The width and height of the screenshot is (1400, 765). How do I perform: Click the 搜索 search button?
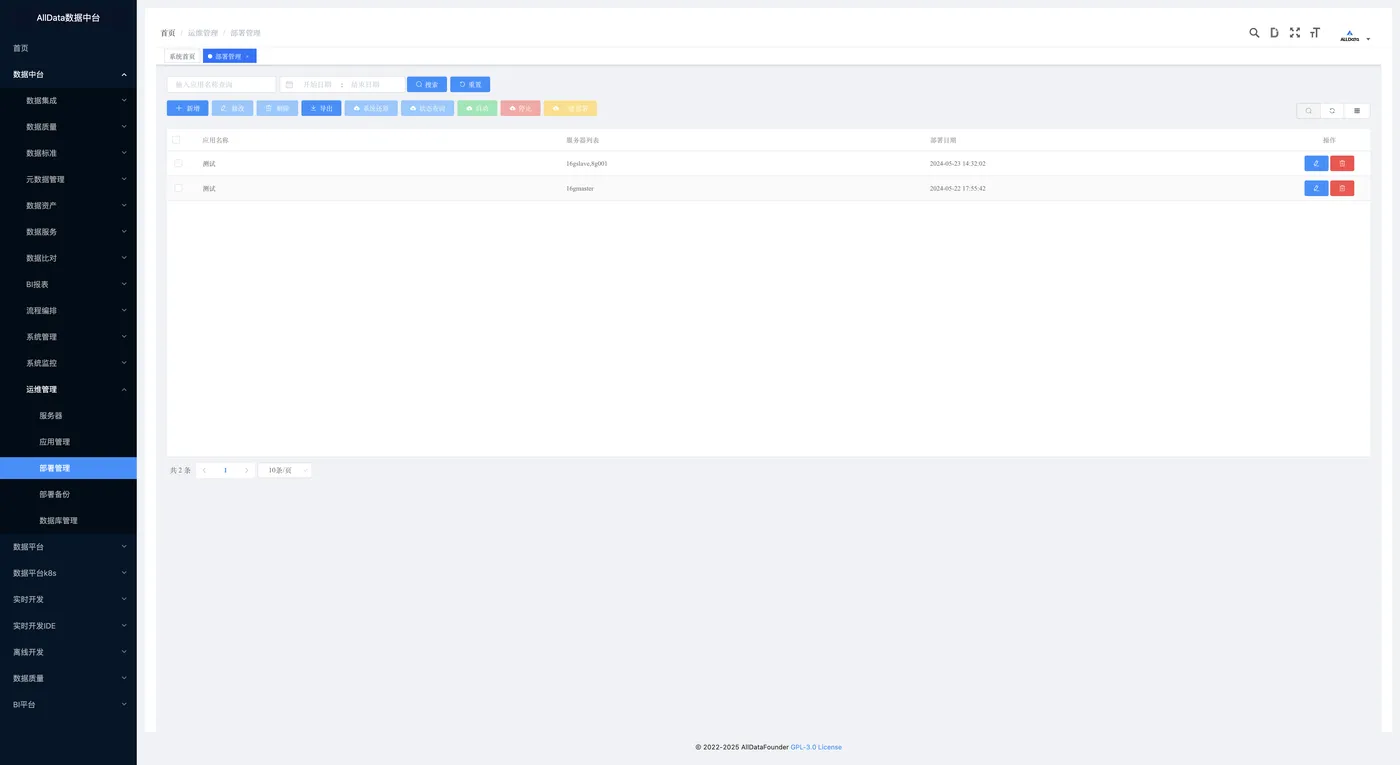click(x=427, y=85)
